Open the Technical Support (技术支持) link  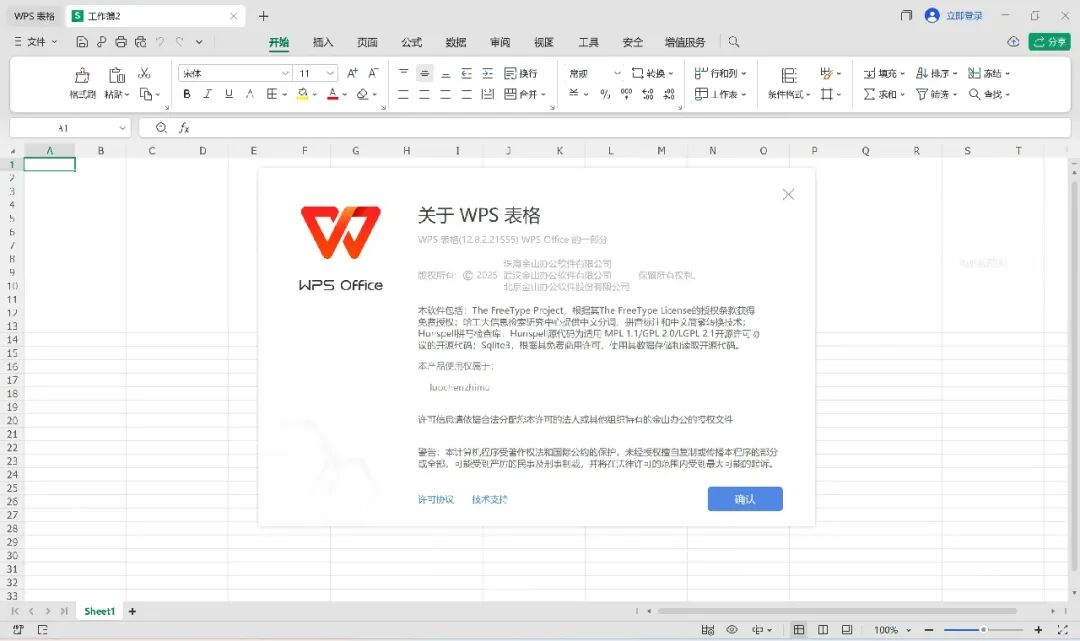tap(490, 499)
